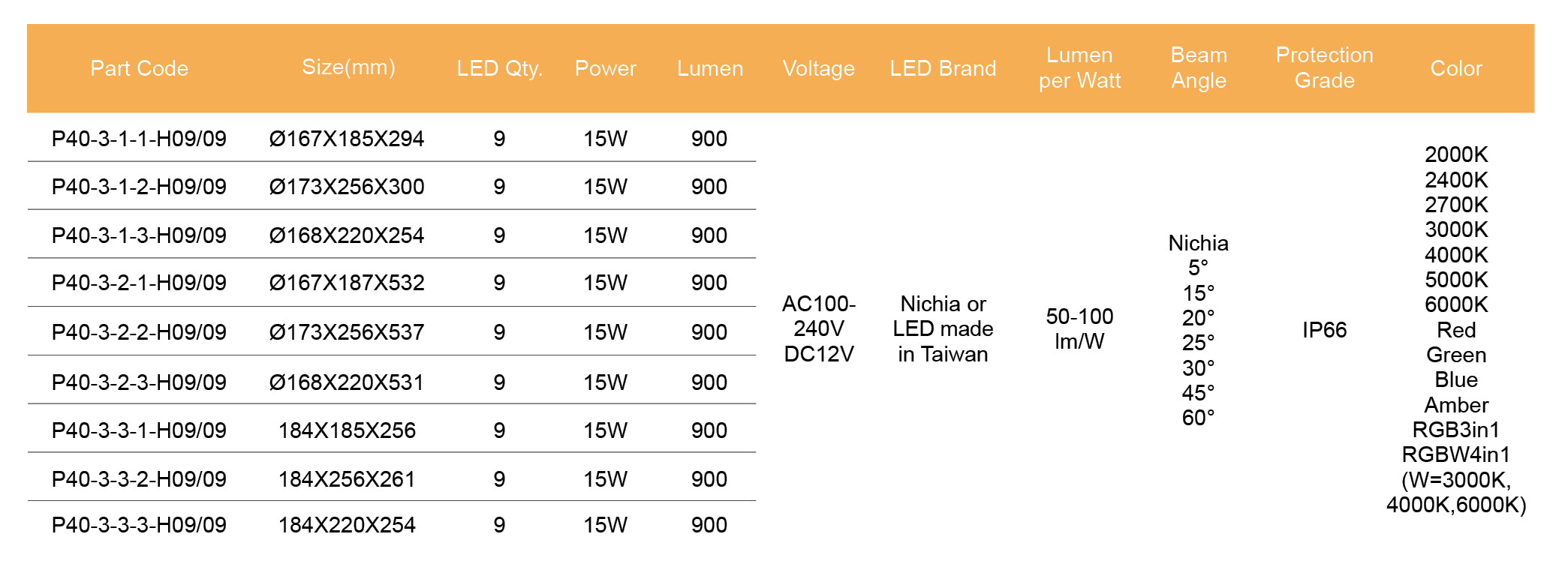This screenshot has height=567, width=1568.
Task: Click part code P40-3-2-2-H09/09
Action: coord(139,332)
